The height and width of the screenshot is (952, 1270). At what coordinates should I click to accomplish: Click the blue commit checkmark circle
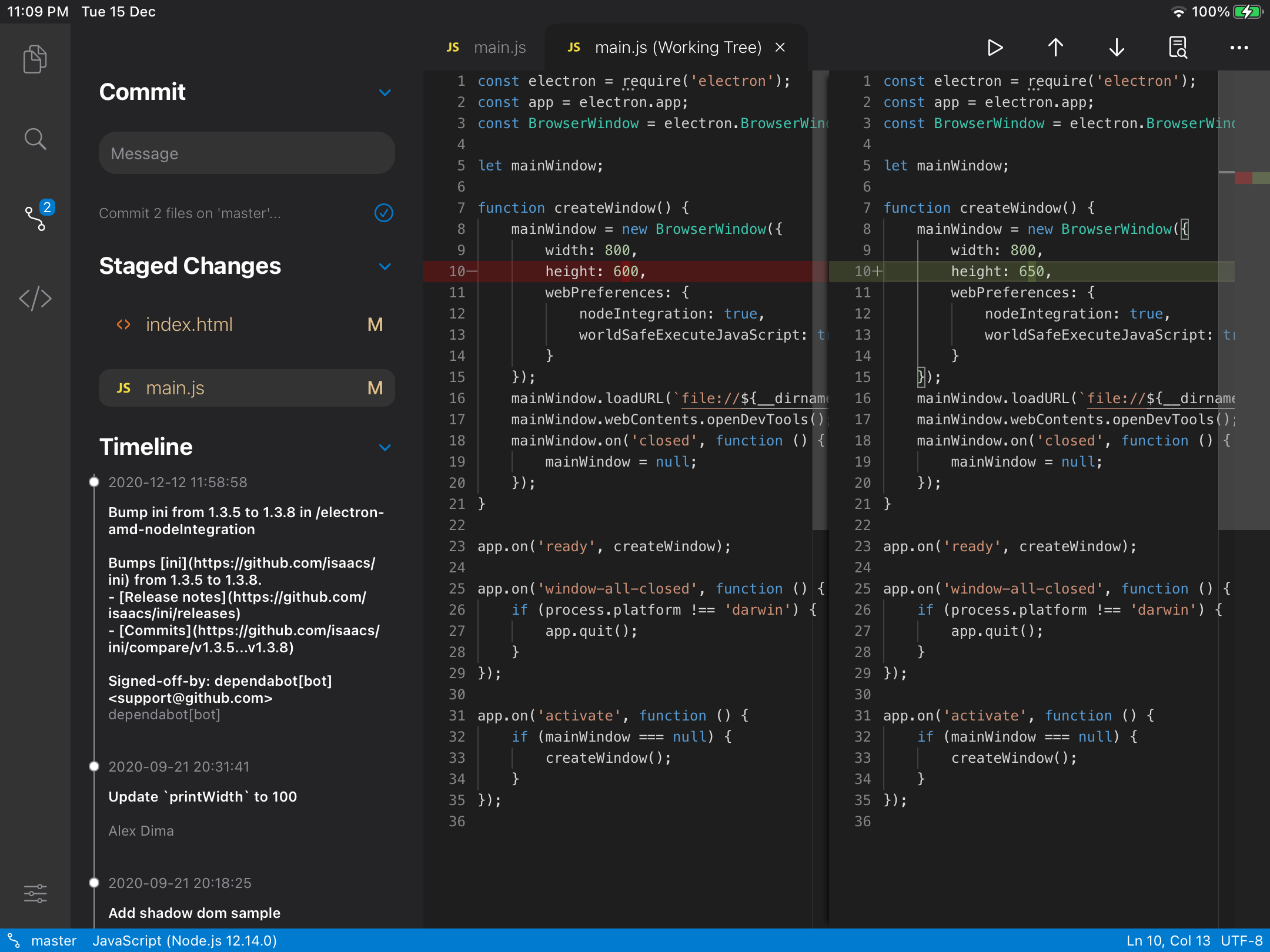click(x=384, y=213)
